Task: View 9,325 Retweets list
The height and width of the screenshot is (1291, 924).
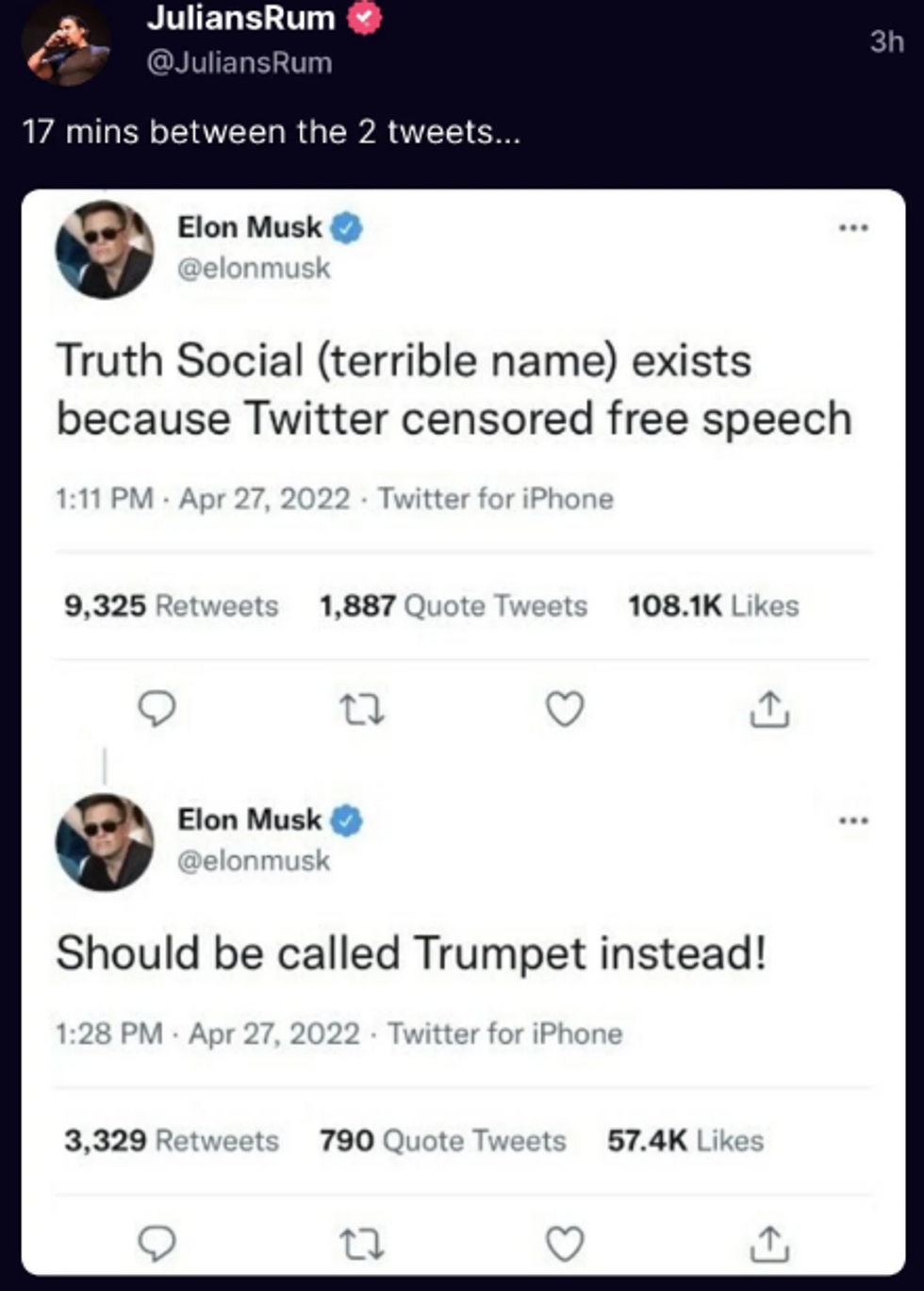Action: 172,605
